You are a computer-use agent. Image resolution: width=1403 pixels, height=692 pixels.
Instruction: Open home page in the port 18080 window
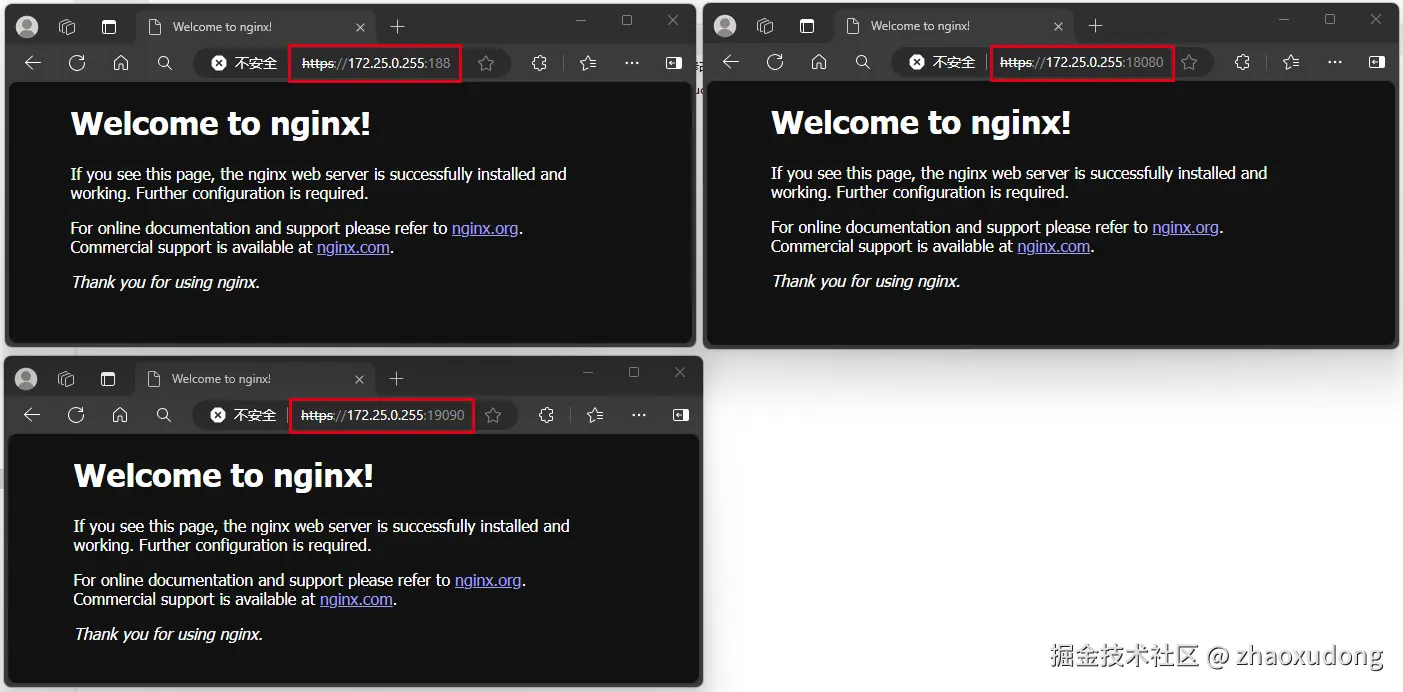pos(819,62)
